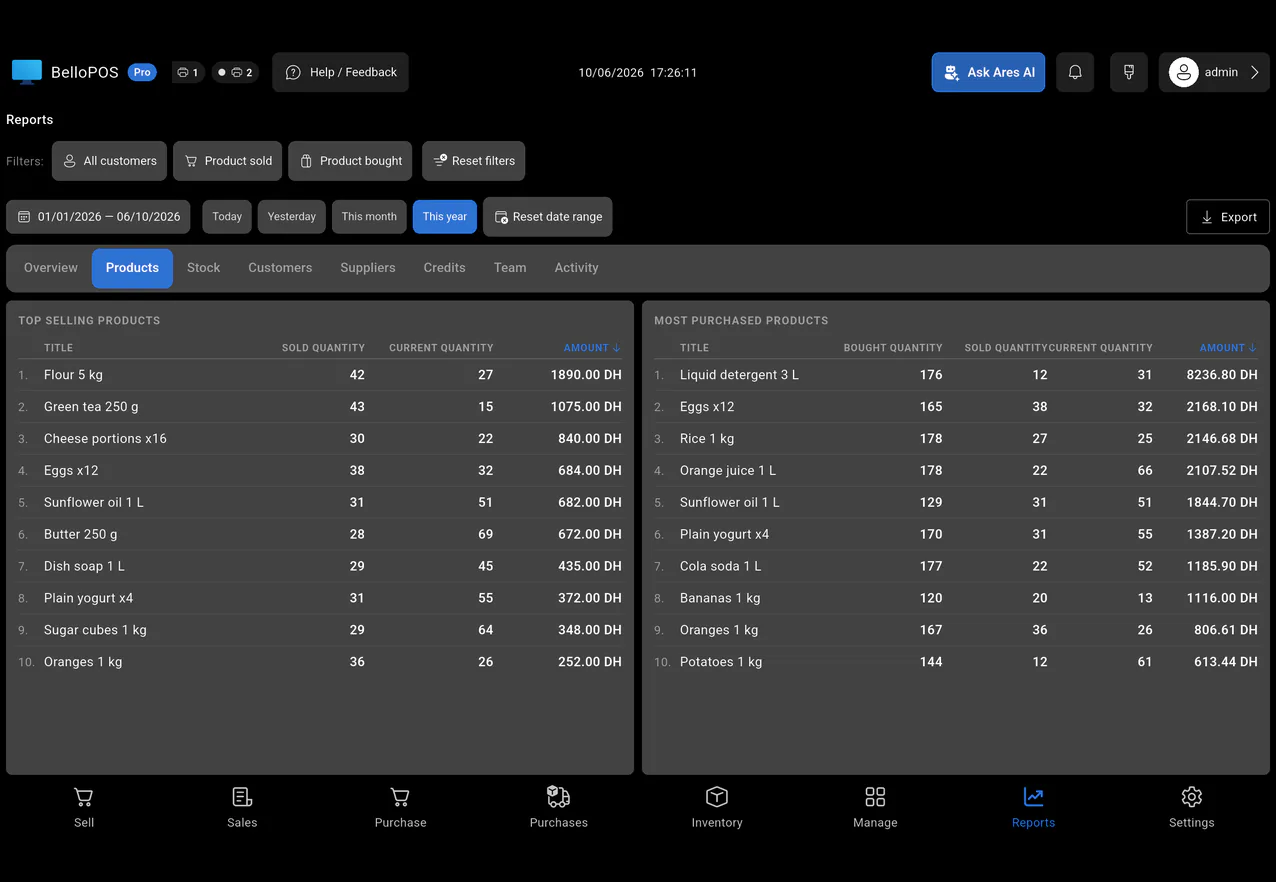Open Help / Feedback
Screen dimensions: 1276x882
[x=340, y=72]
